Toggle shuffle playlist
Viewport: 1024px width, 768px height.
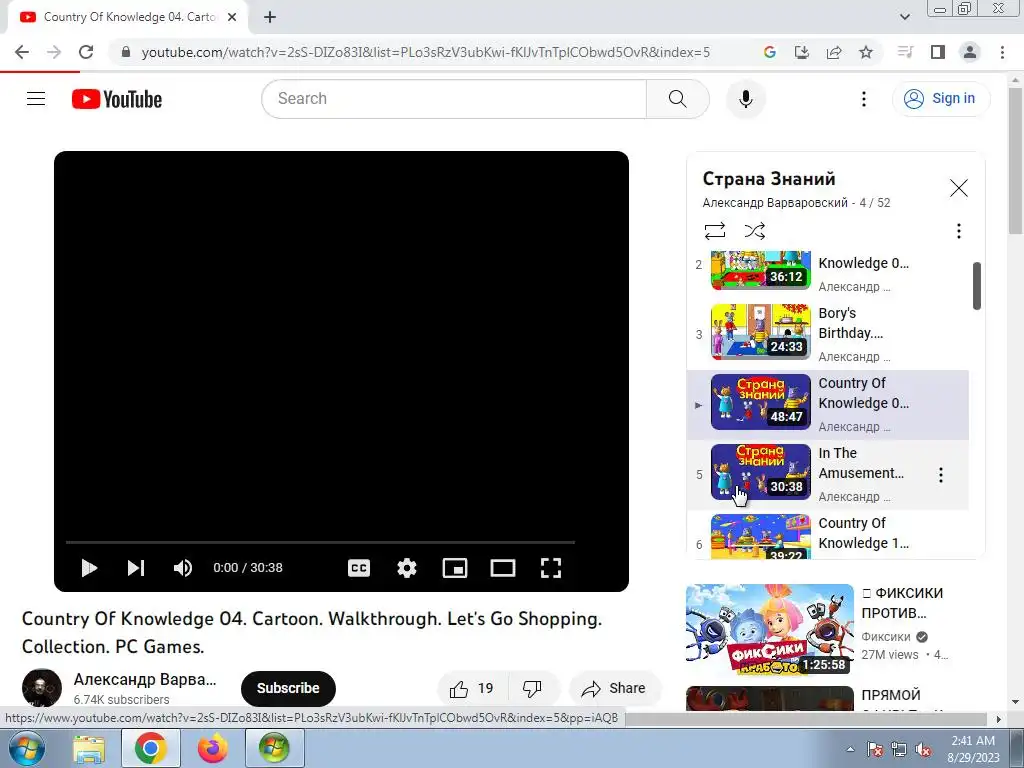[x=755, y=231]
